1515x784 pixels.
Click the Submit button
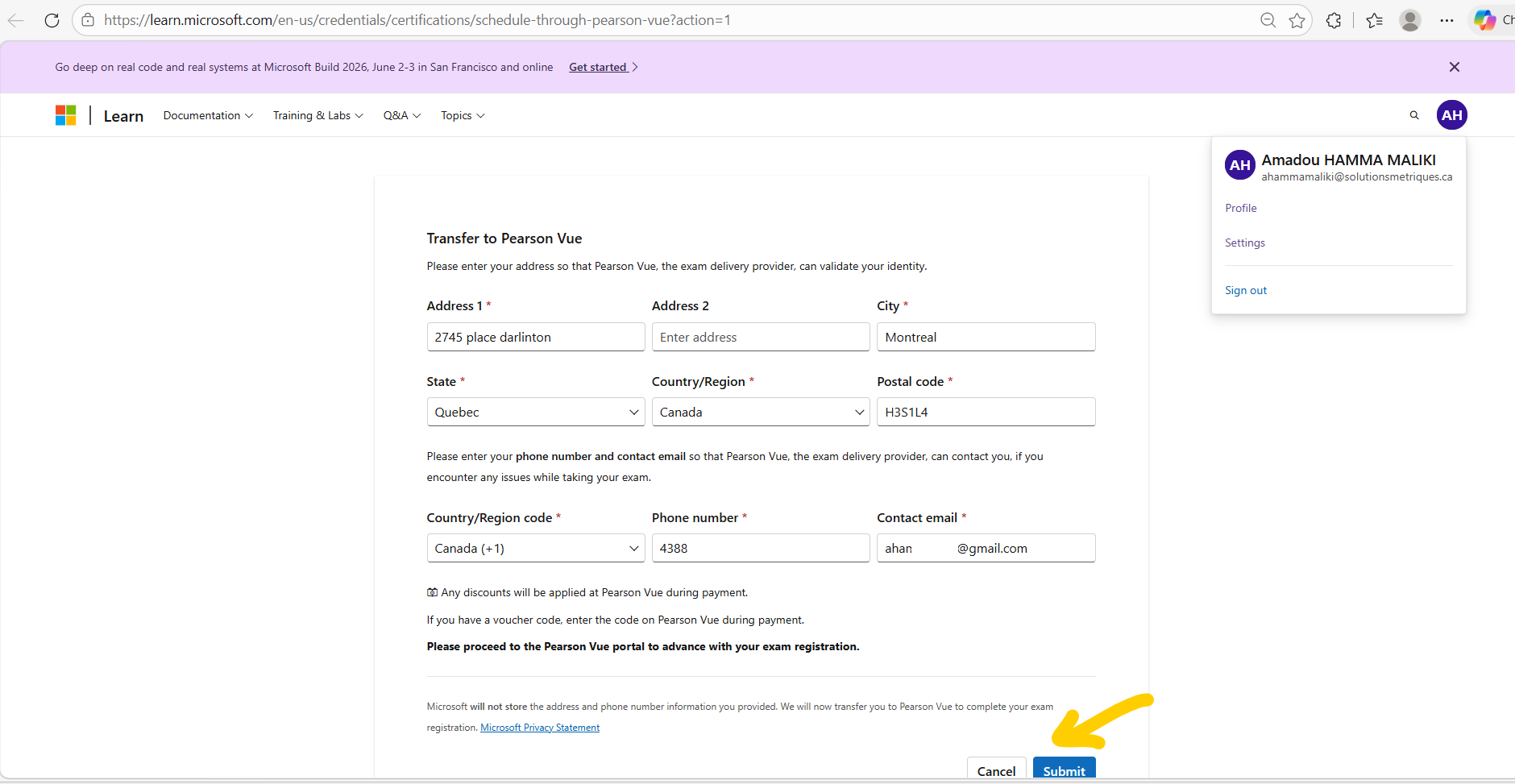(x=1065, y=769)
